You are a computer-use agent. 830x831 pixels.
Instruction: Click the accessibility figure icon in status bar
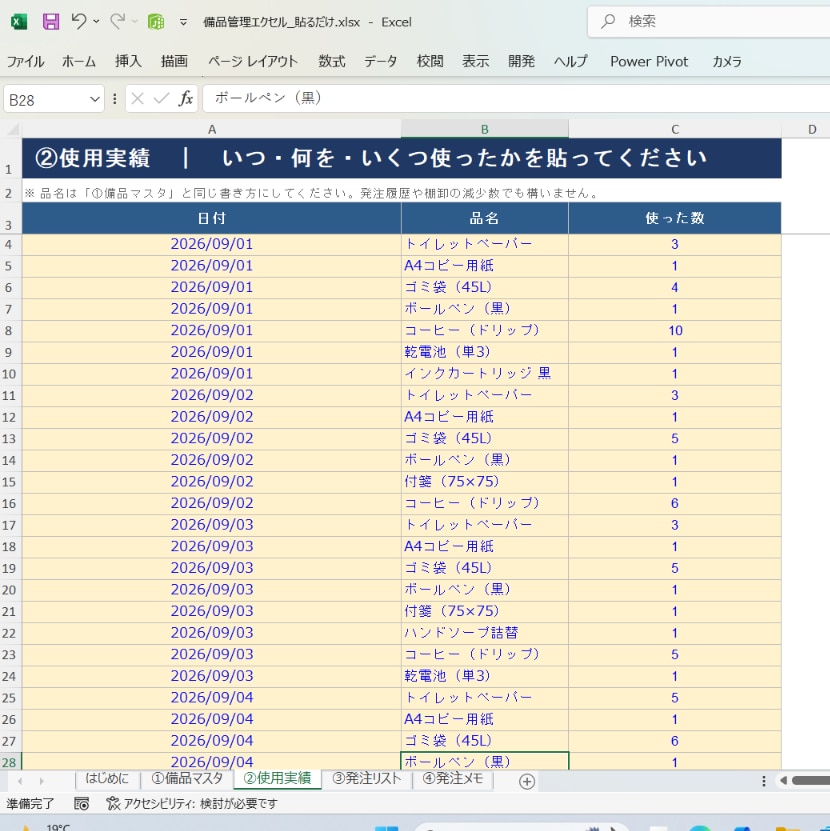(113, 803)
